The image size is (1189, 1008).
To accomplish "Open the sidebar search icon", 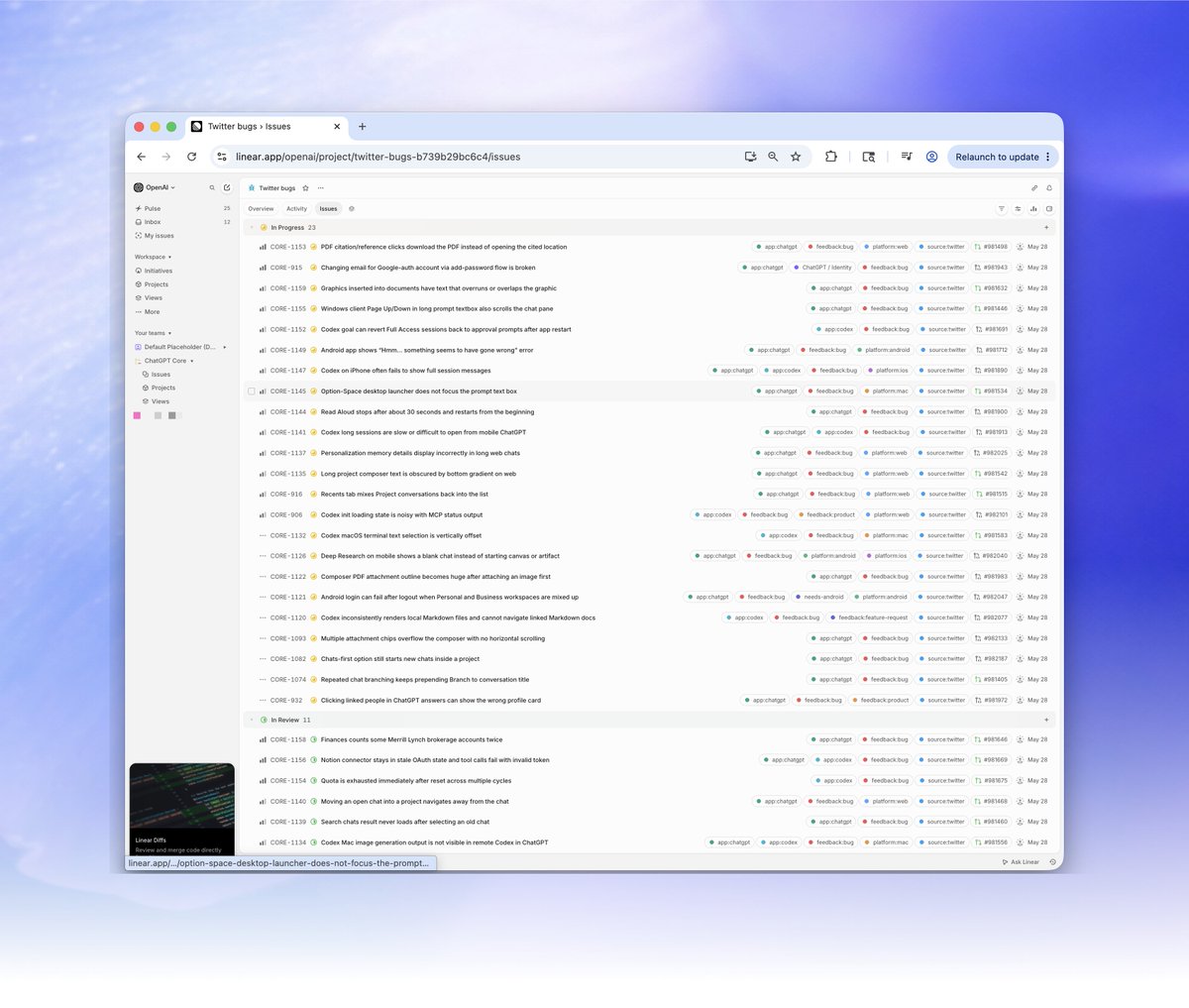I will [212, 187].
